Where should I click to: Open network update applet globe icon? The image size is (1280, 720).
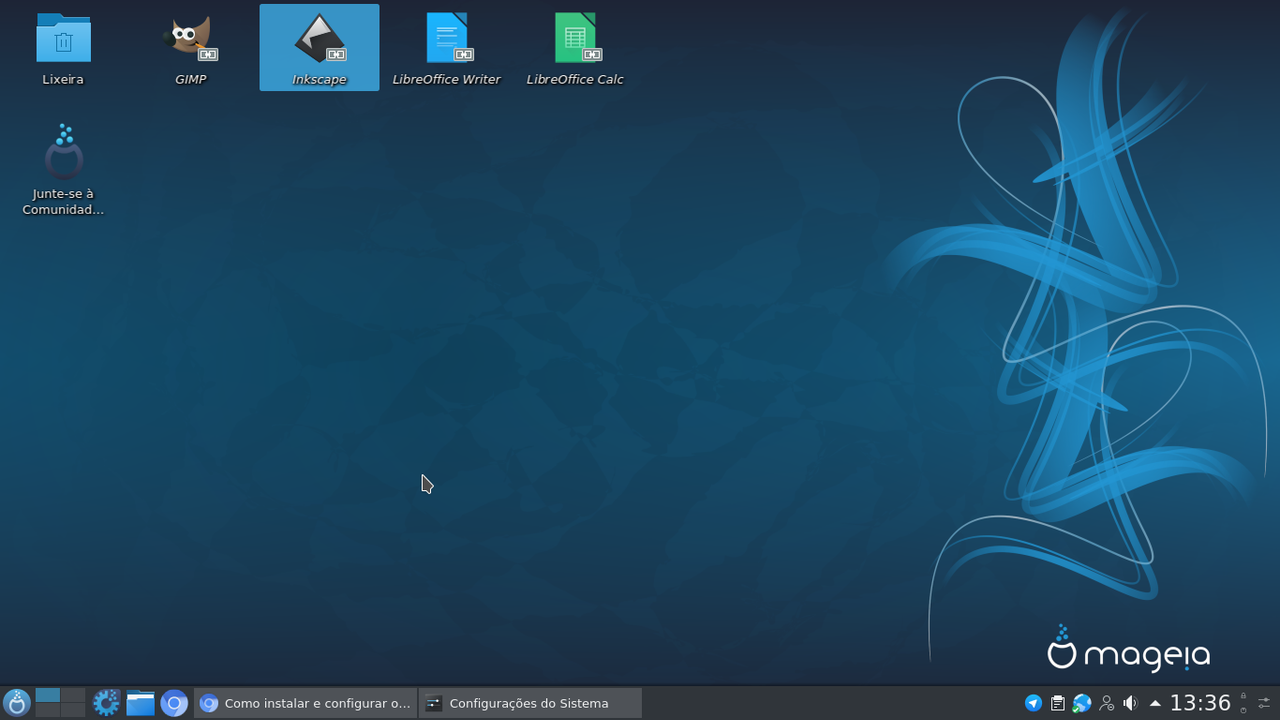(1081, 703)
